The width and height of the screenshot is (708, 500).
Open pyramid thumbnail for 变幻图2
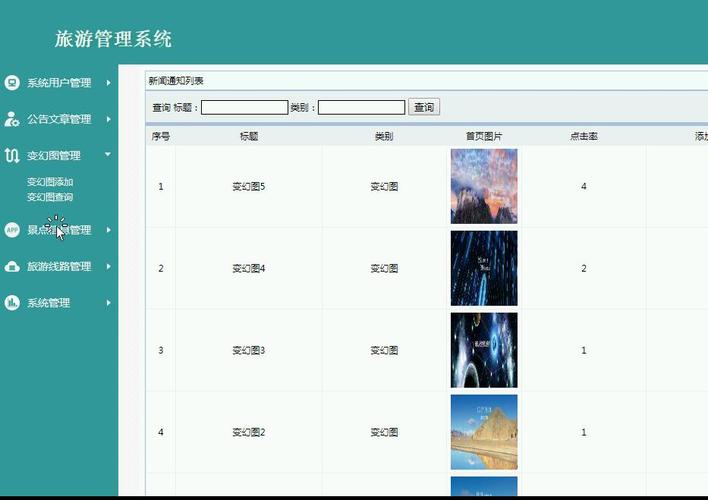(484, 432)
